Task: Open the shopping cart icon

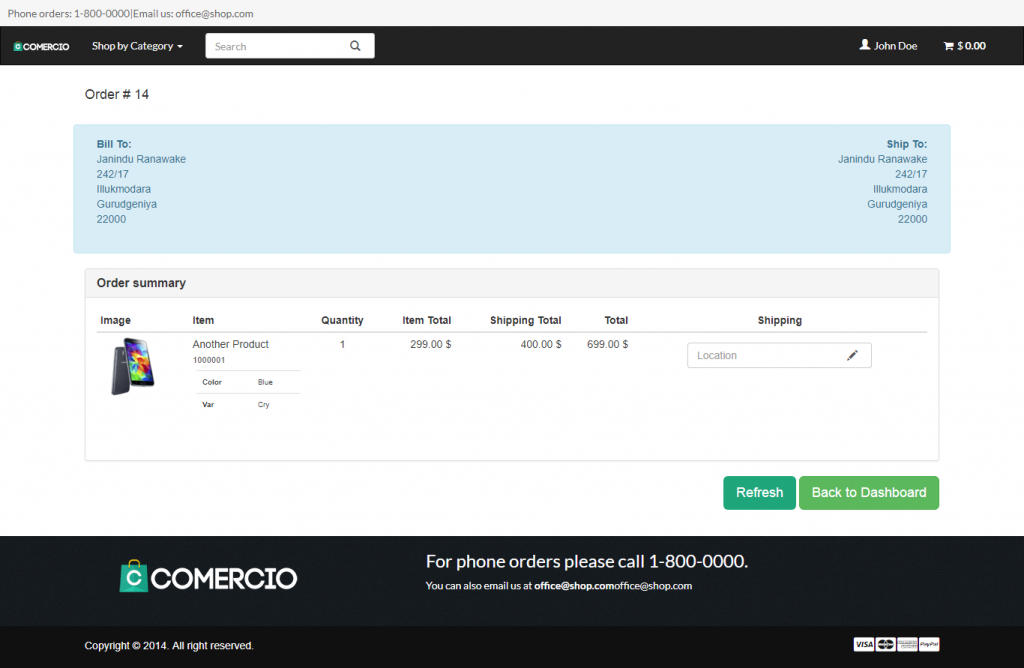Action: [948, 46]
